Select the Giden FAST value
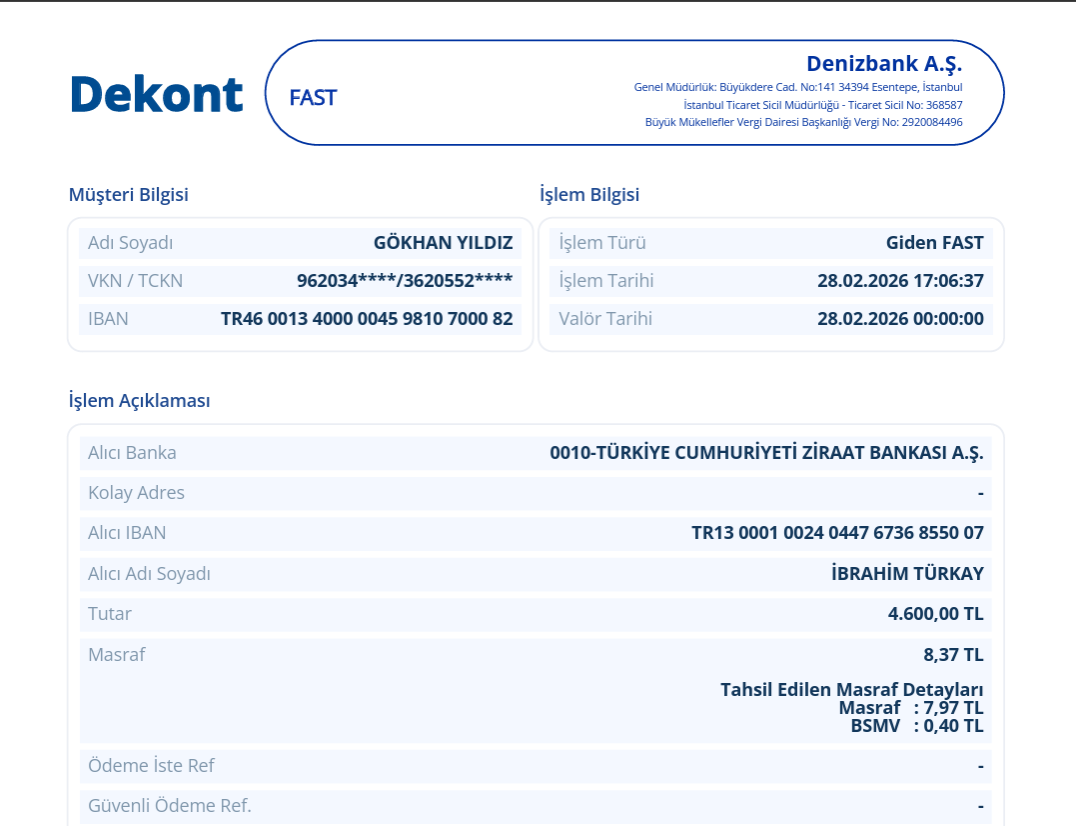 (x=935, y=243)
